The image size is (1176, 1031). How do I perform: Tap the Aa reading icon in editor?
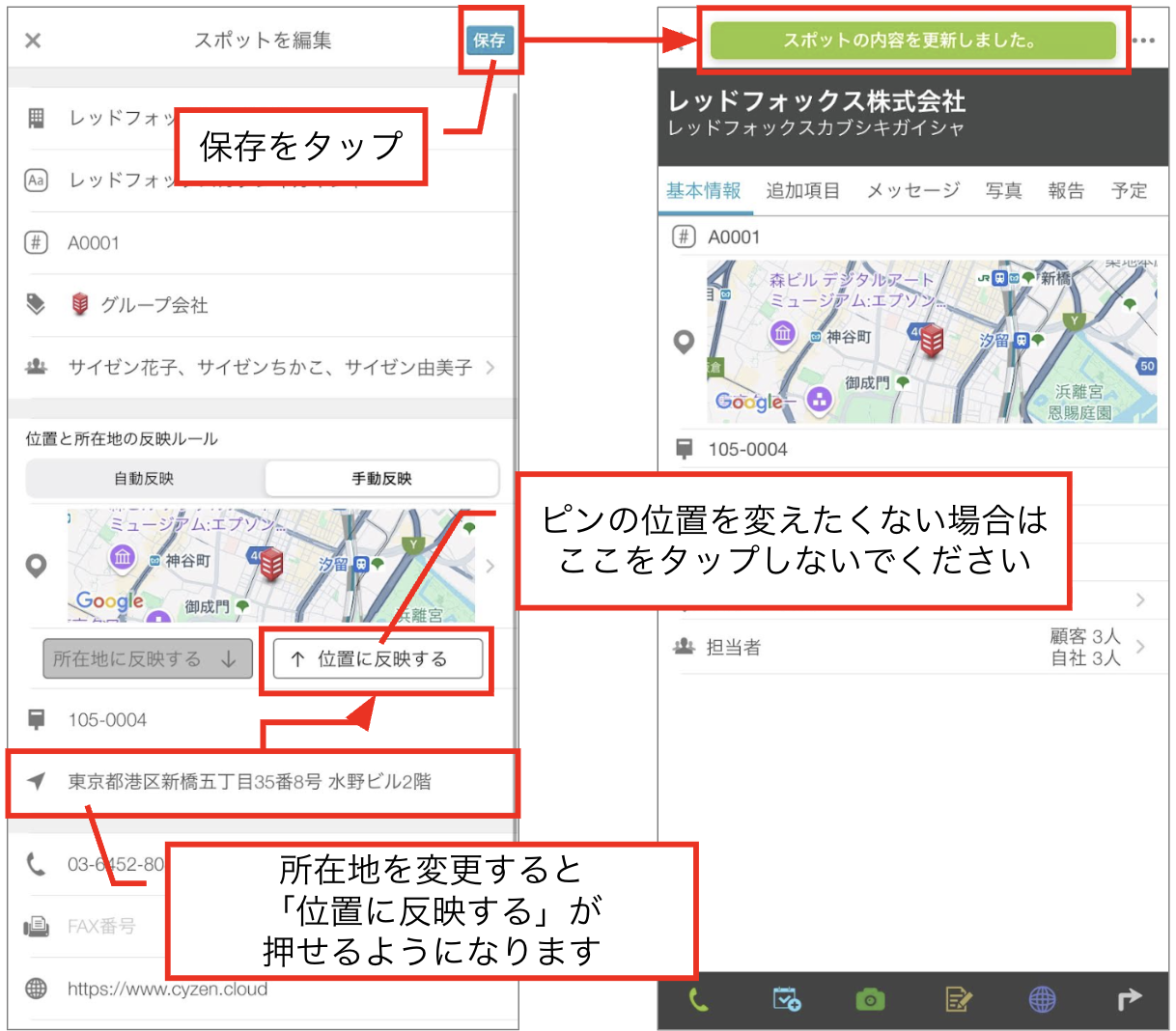pyautogui.click(x=36, y=181)
